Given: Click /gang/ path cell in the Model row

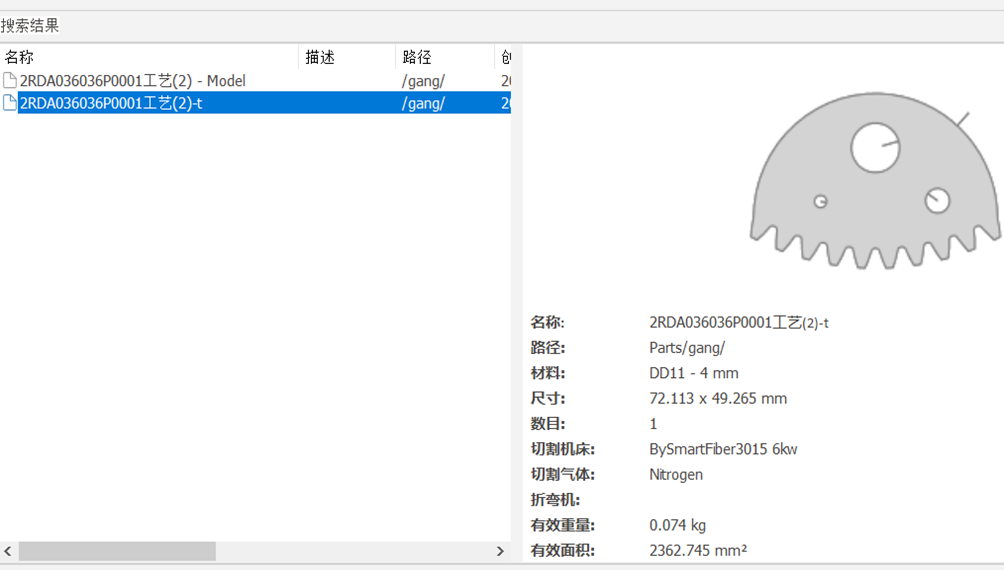Looking at the screenshot, I should coord(423,81).
